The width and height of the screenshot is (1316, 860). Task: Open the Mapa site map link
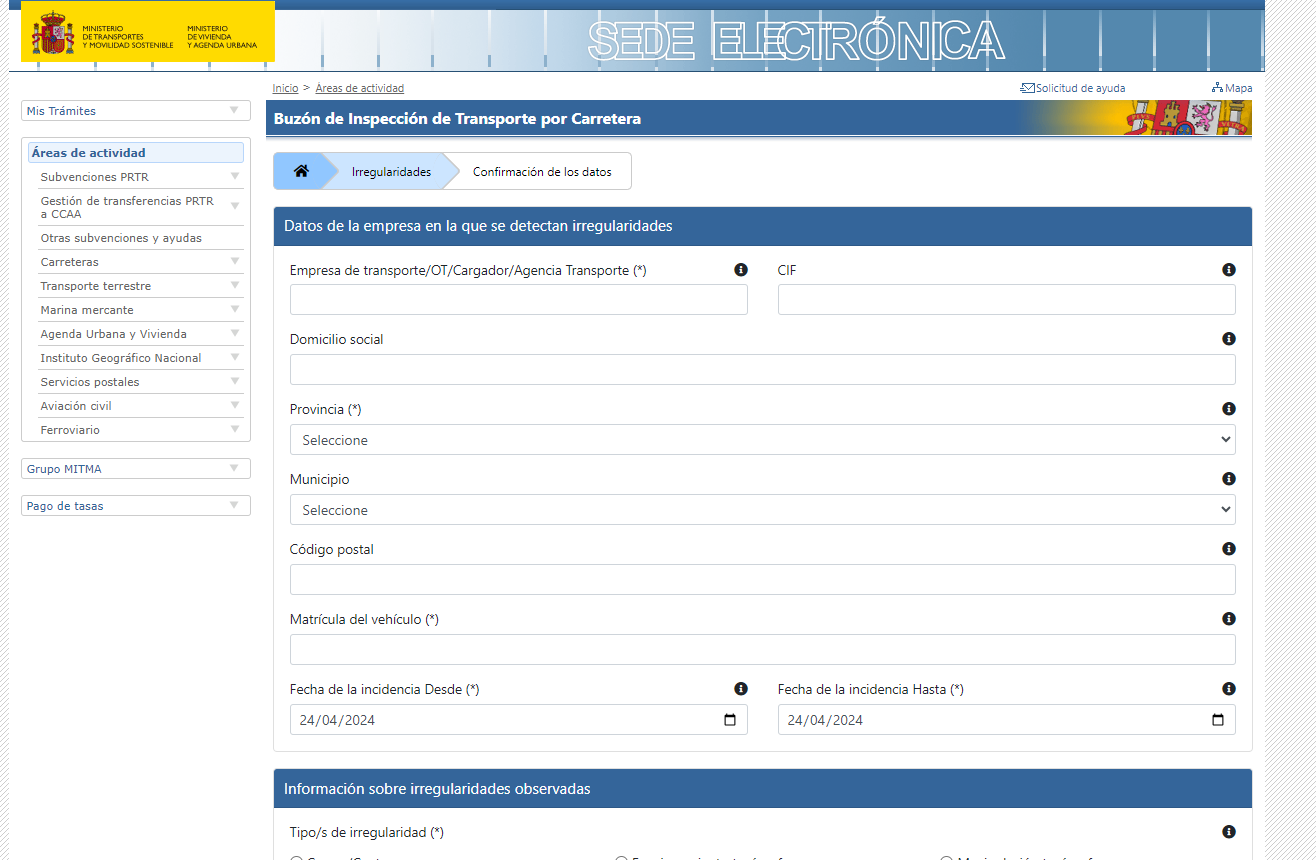[x=1232, y=88]
